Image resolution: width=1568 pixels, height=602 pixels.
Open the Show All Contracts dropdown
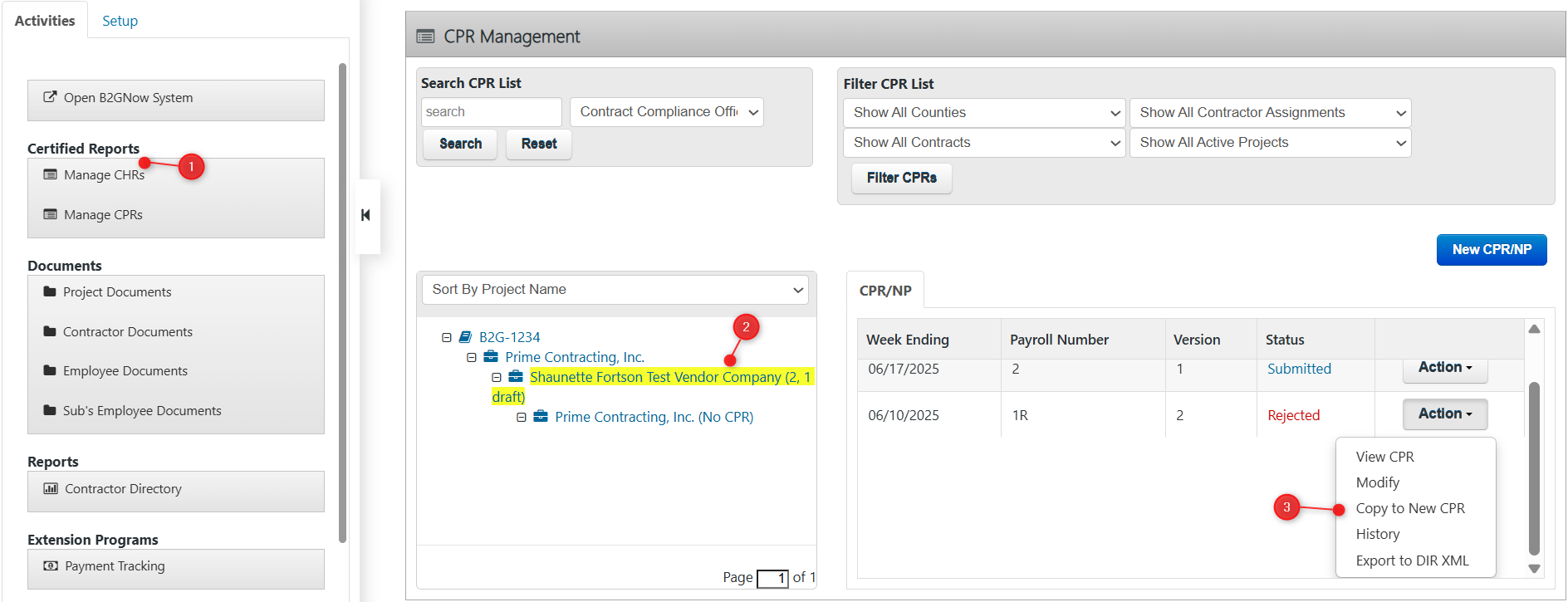[984, 143]
